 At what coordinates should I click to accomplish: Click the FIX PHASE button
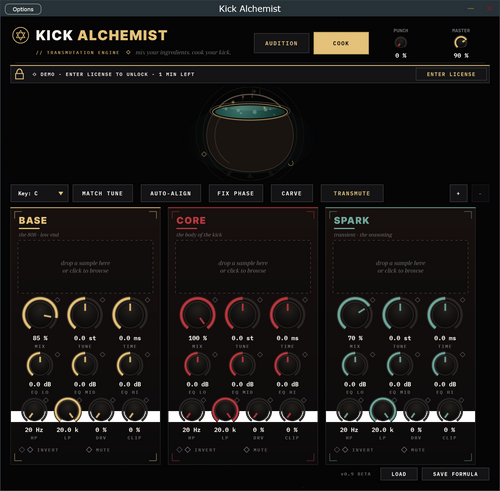(236, 193)
